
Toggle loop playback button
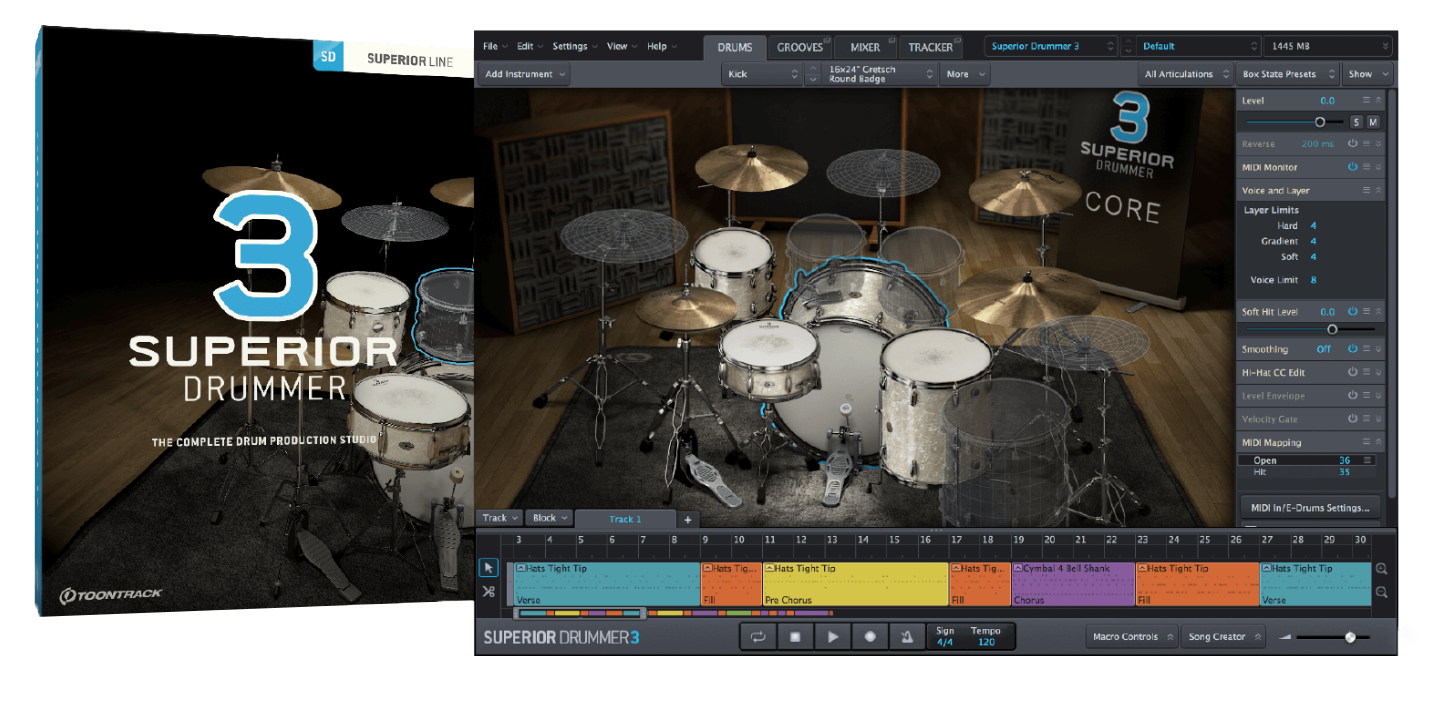[x=758, y=636]
